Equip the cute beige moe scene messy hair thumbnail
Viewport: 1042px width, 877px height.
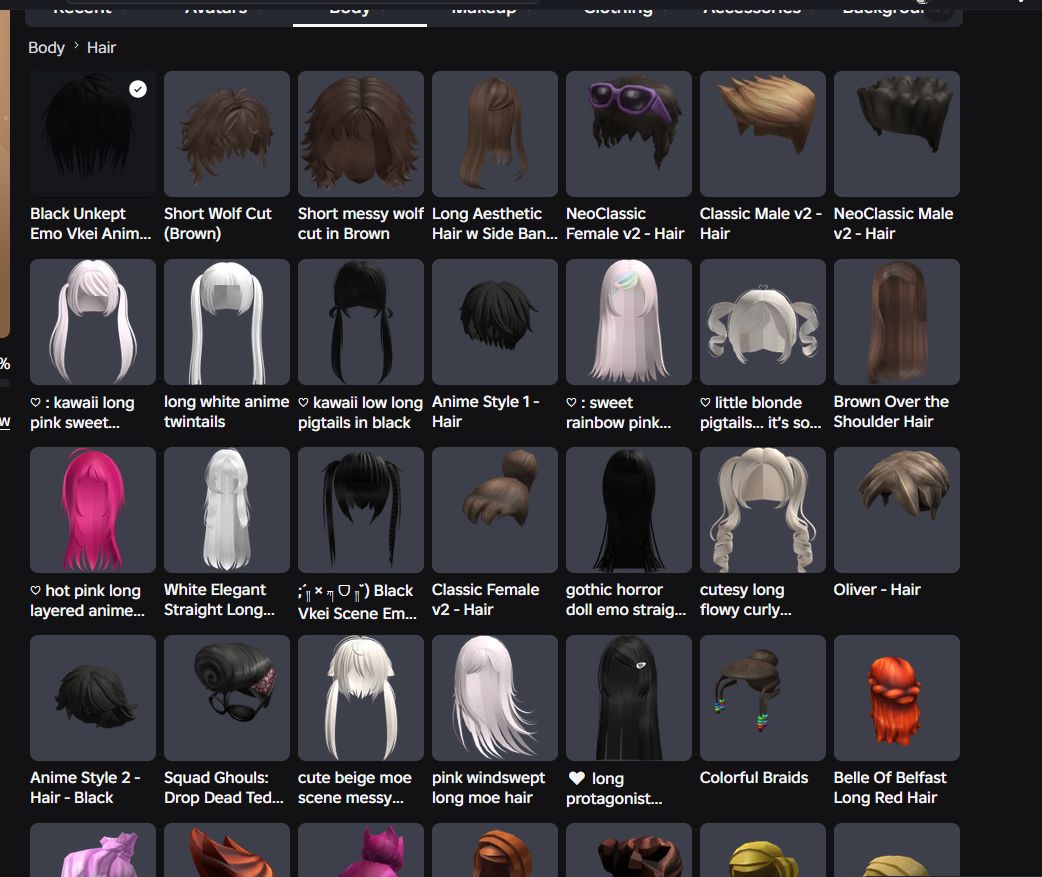point(361,698)
